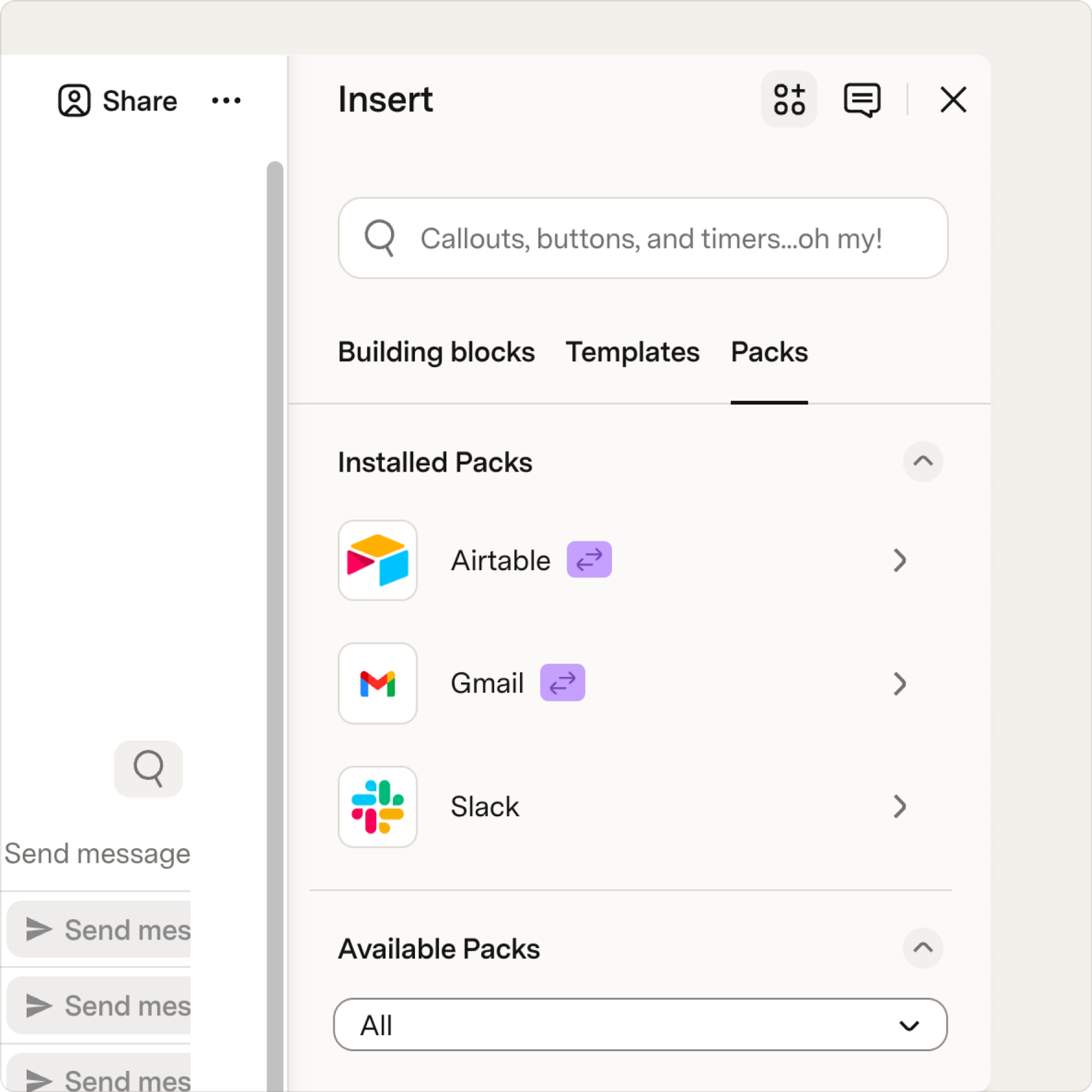Click the Gmail pack logo
1092x1092 pixels.
(x=378, y=684)
